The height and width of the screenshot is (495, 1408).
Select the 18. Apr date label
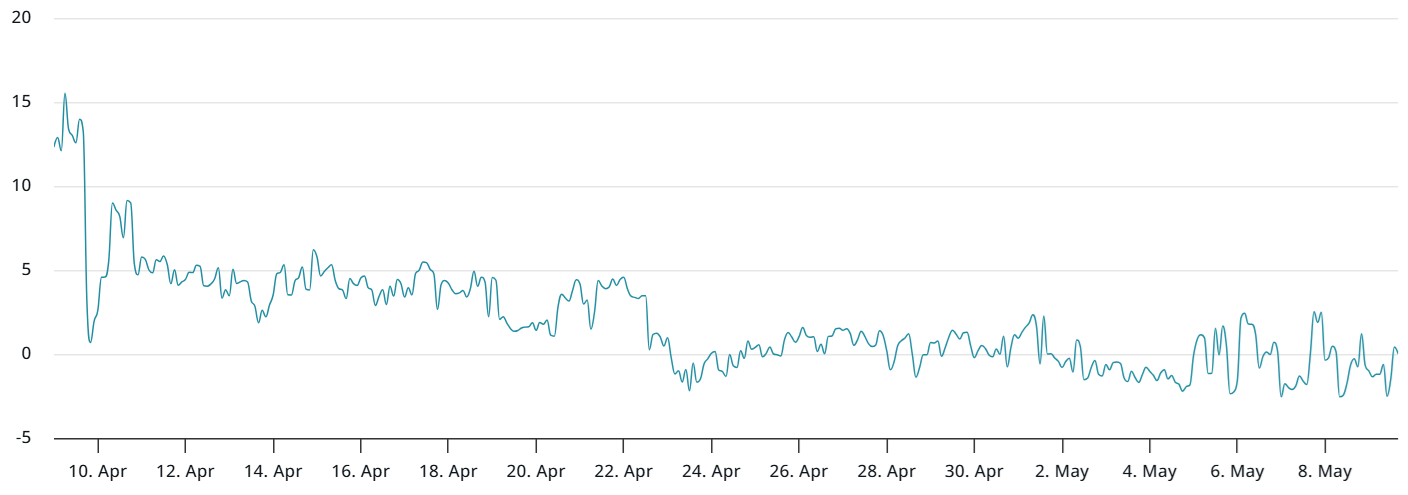tap(448, 471)
